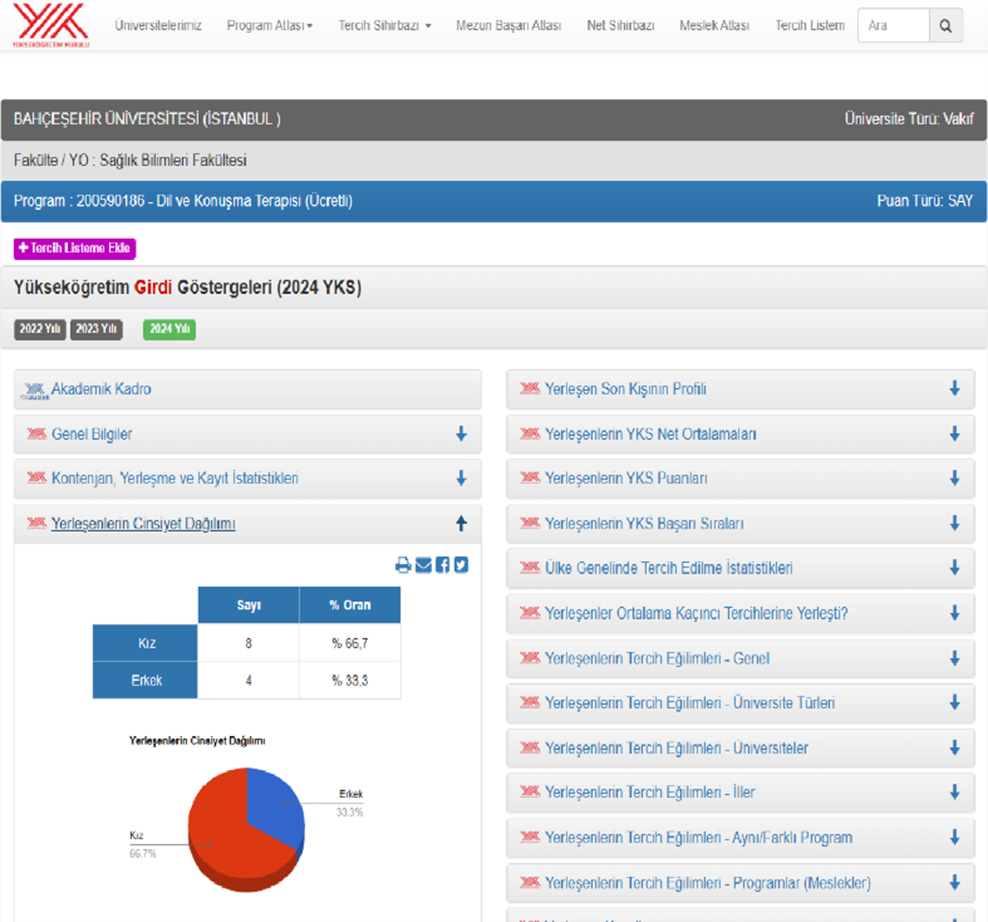Click the Tercih Listeme Ekle button
Viewport: 988px width, 922px height.
click(x=75, y=249)
